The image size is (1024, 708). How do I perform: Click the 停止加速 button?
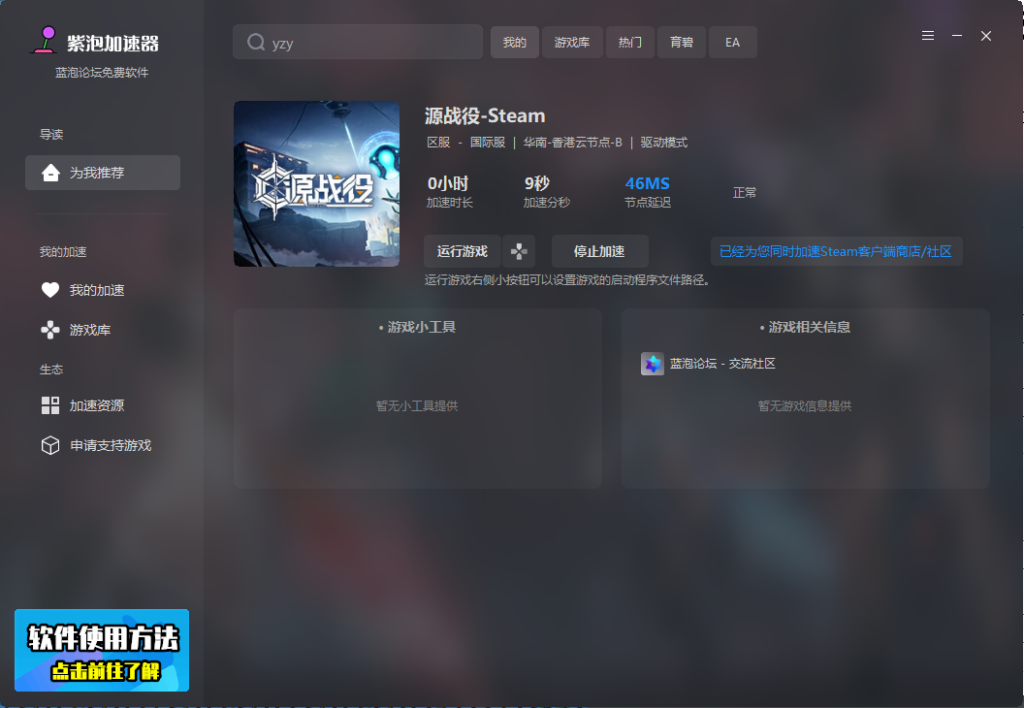tap(600, 251)
